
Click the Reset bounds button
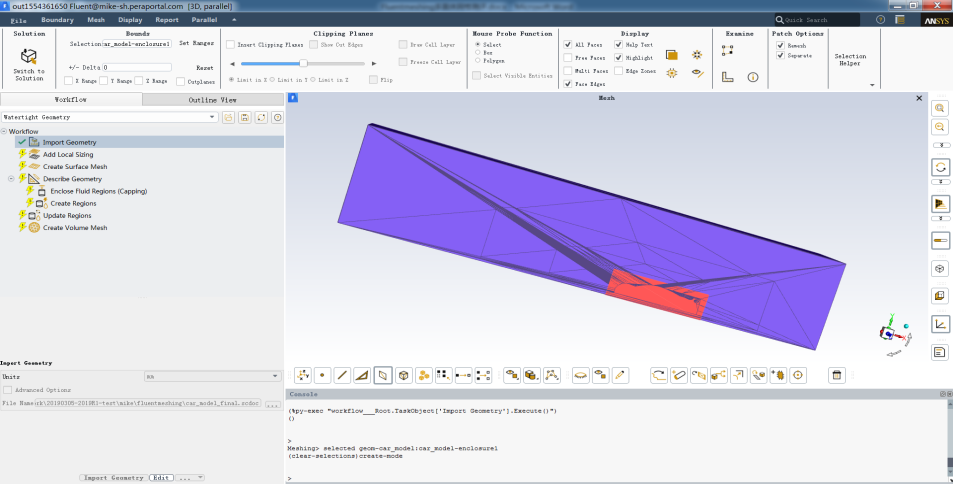click(204, 68)
